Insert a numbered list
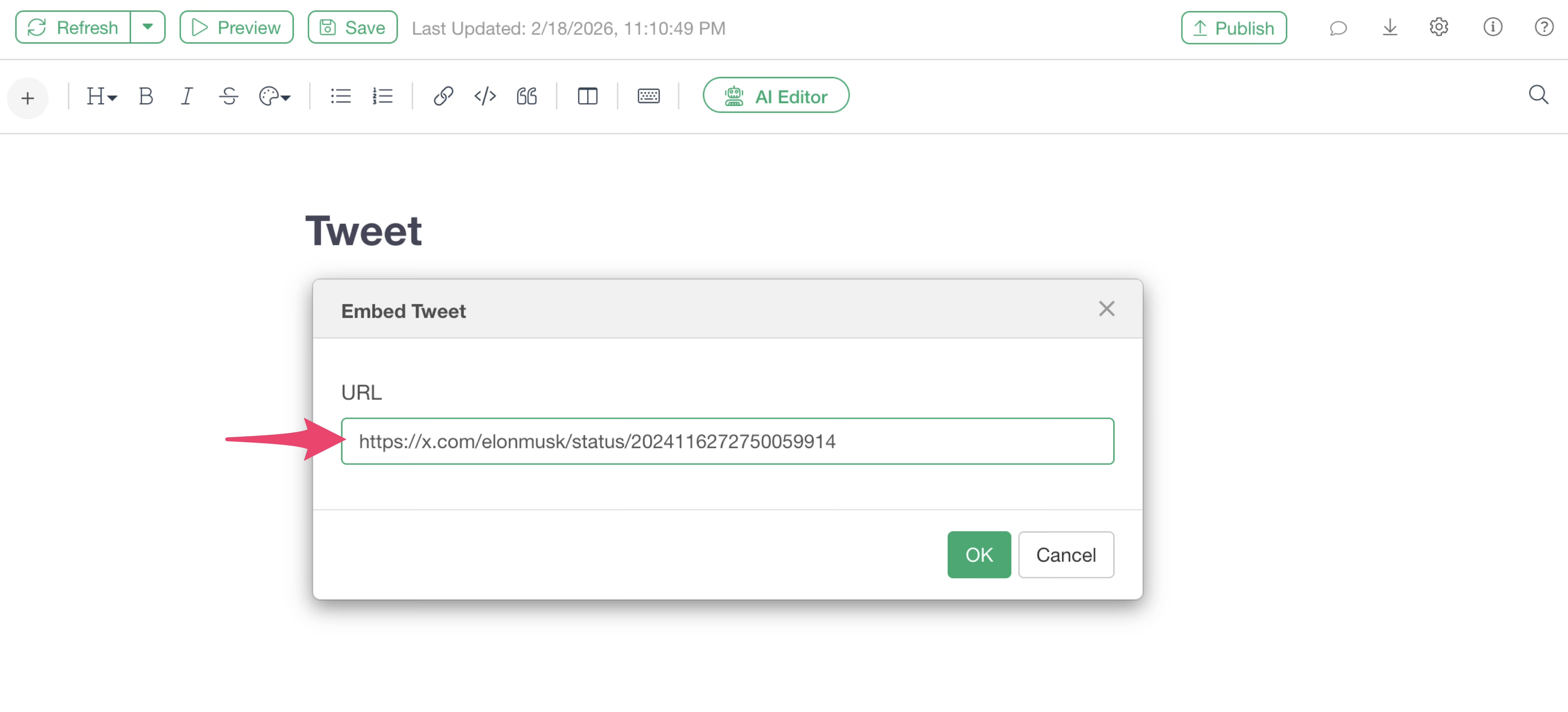The width and height of the screenshot is (1568, 712). (383, 96)
